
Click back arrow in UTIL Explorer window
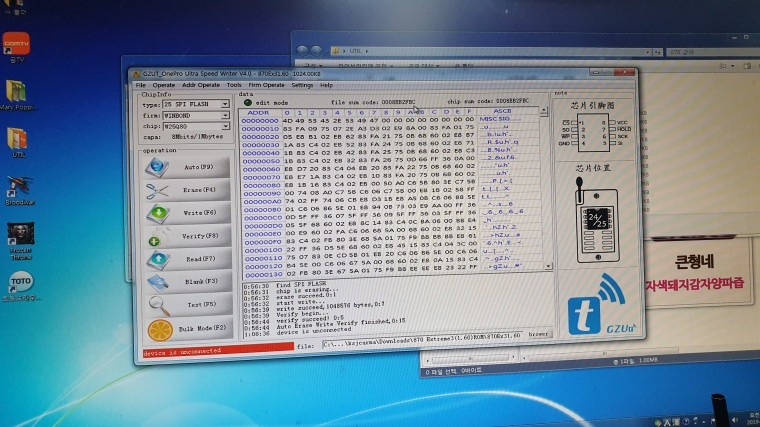(302, 50)
